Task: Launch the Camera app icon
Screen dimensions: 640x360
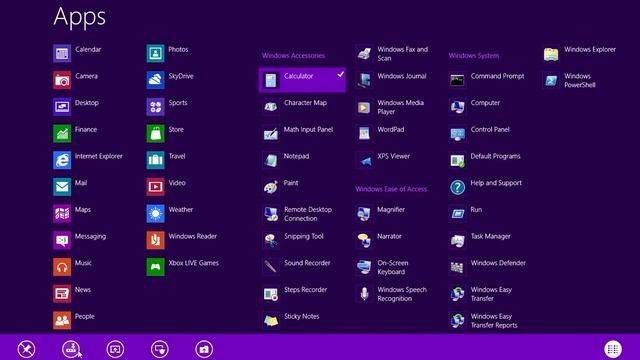Action: [62, 80]
